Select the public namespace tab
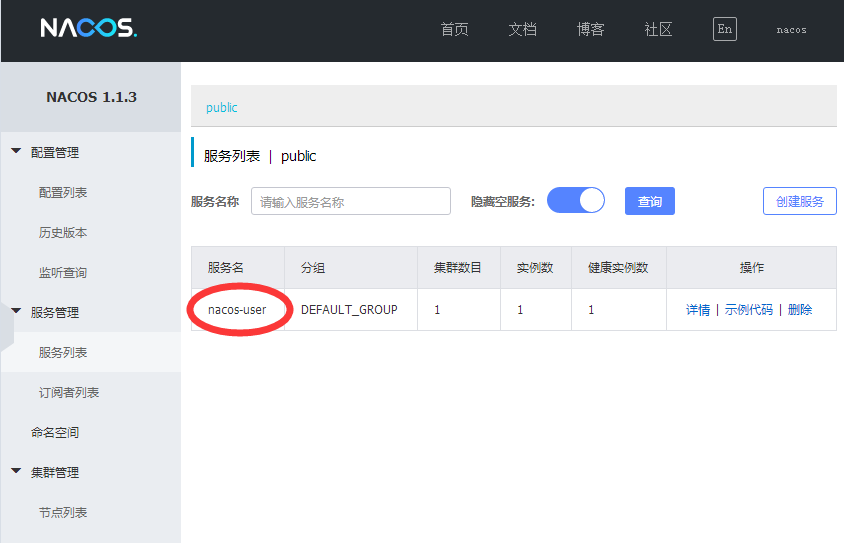Screen dimensions: 844x543 [x=222, y=107]
